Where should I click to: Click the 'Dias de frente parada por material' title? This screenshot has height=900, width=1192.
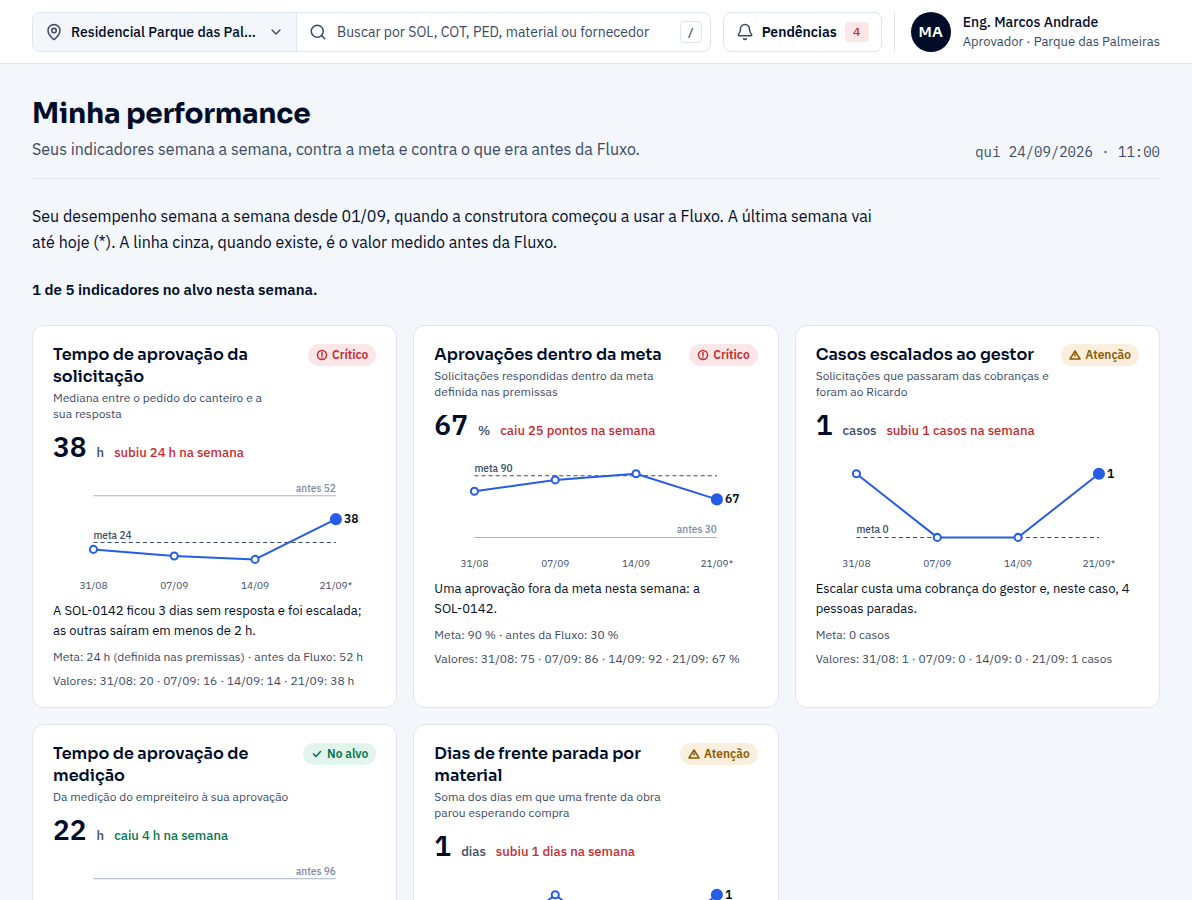pos(537,764)
